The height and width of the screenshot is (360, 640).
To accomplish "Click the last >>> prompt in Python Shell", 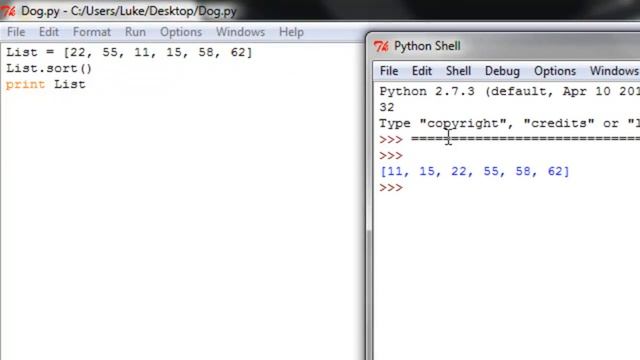I will [391, 188].
